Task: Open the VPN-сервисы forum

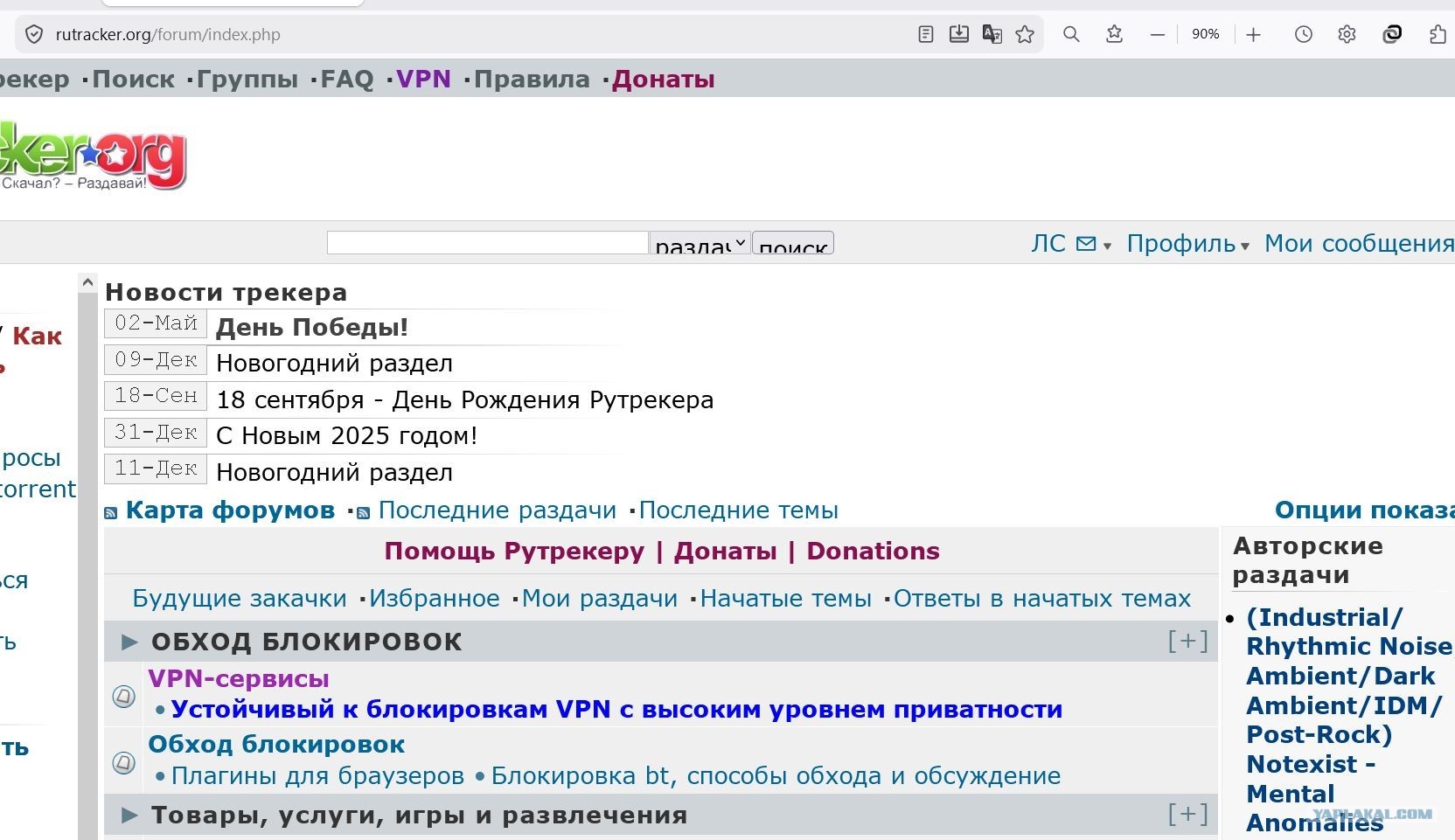Action: 239,679
